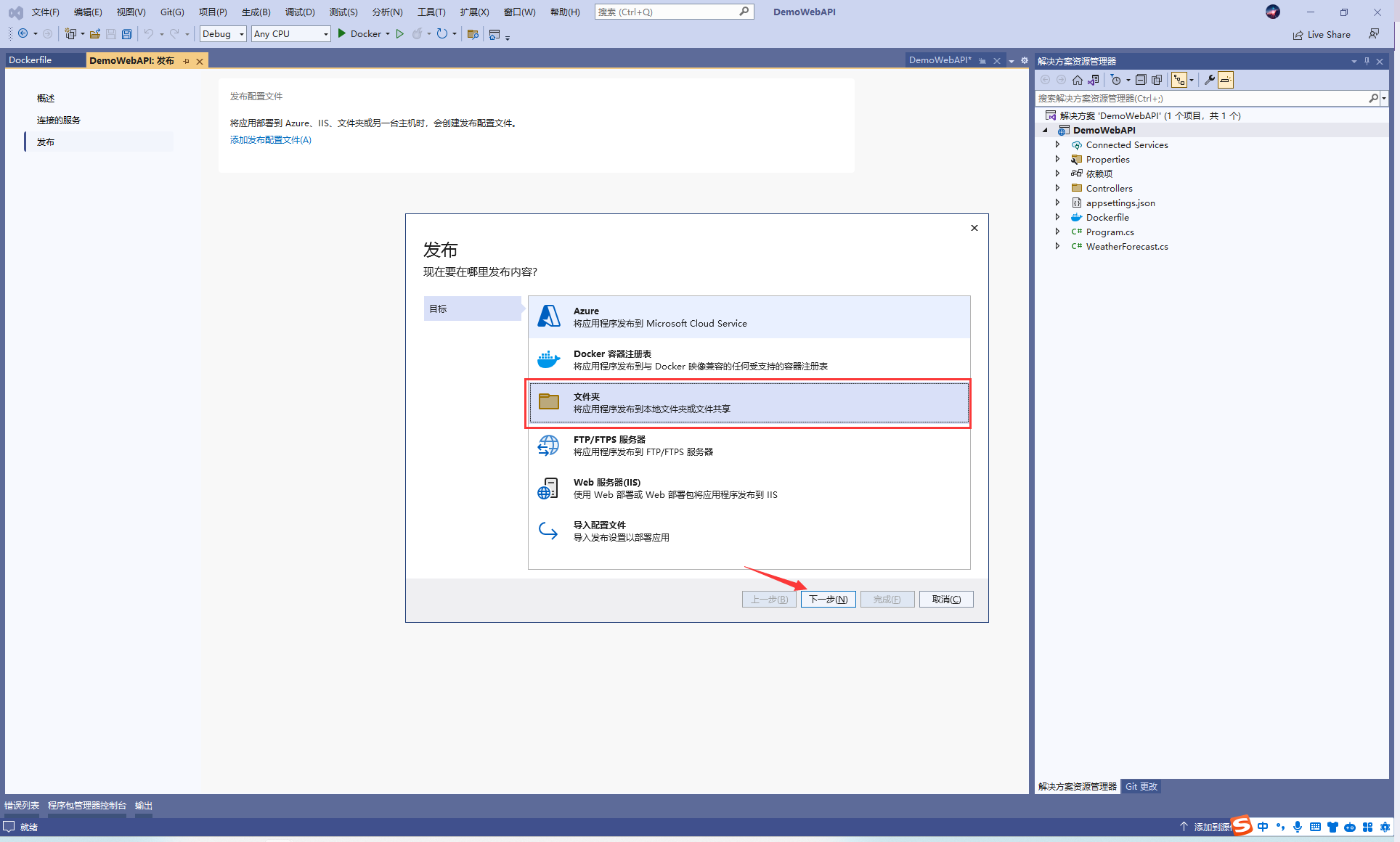Click the Save All toolbar icon
The height and width of the screenshot is (842, 1400).
click(127, 34)
